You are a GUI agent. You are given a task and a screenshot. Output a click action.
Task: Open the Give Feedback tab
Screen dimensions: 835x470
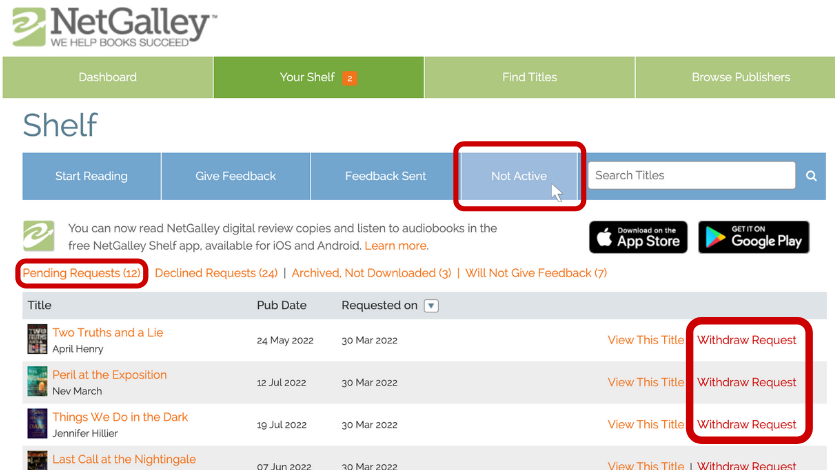click(235, 176)
